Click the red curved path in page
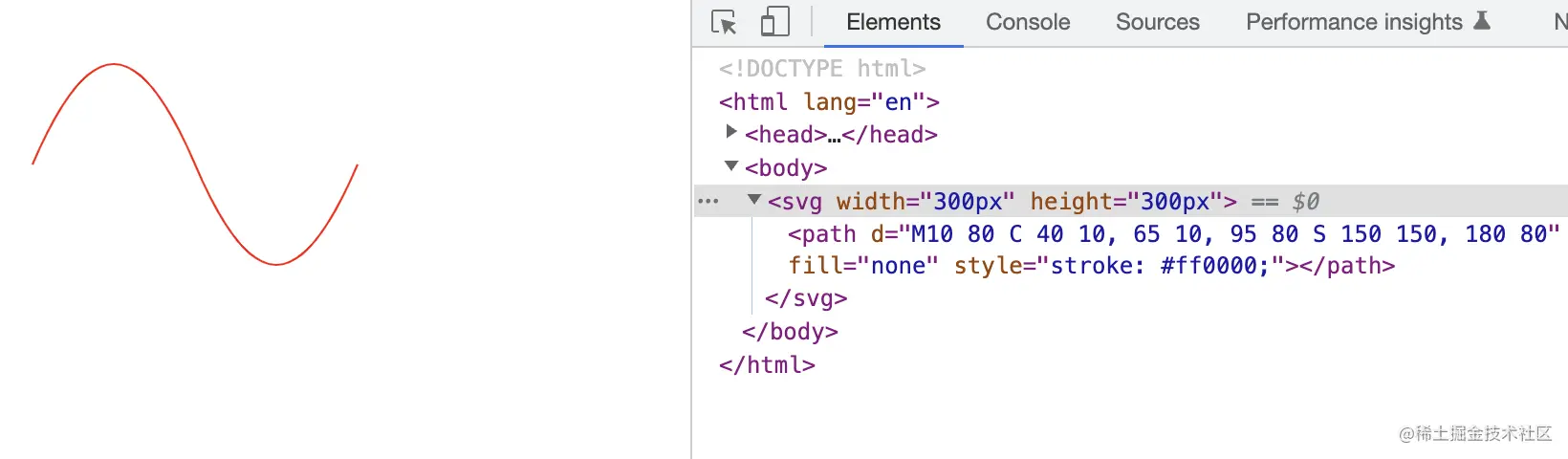1568x459 pixels. point(196,164)
